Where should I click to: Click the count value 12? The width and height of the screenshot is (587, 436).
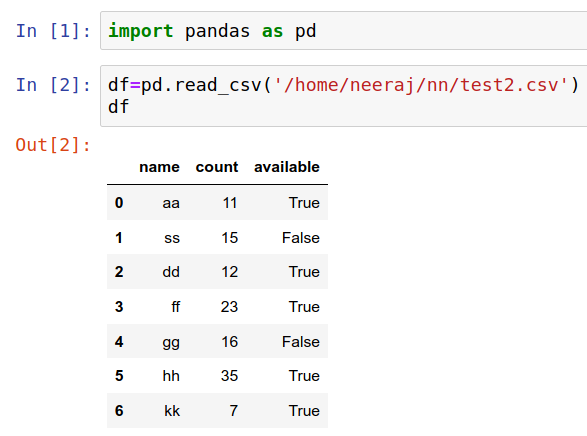(x=229, y=272)
